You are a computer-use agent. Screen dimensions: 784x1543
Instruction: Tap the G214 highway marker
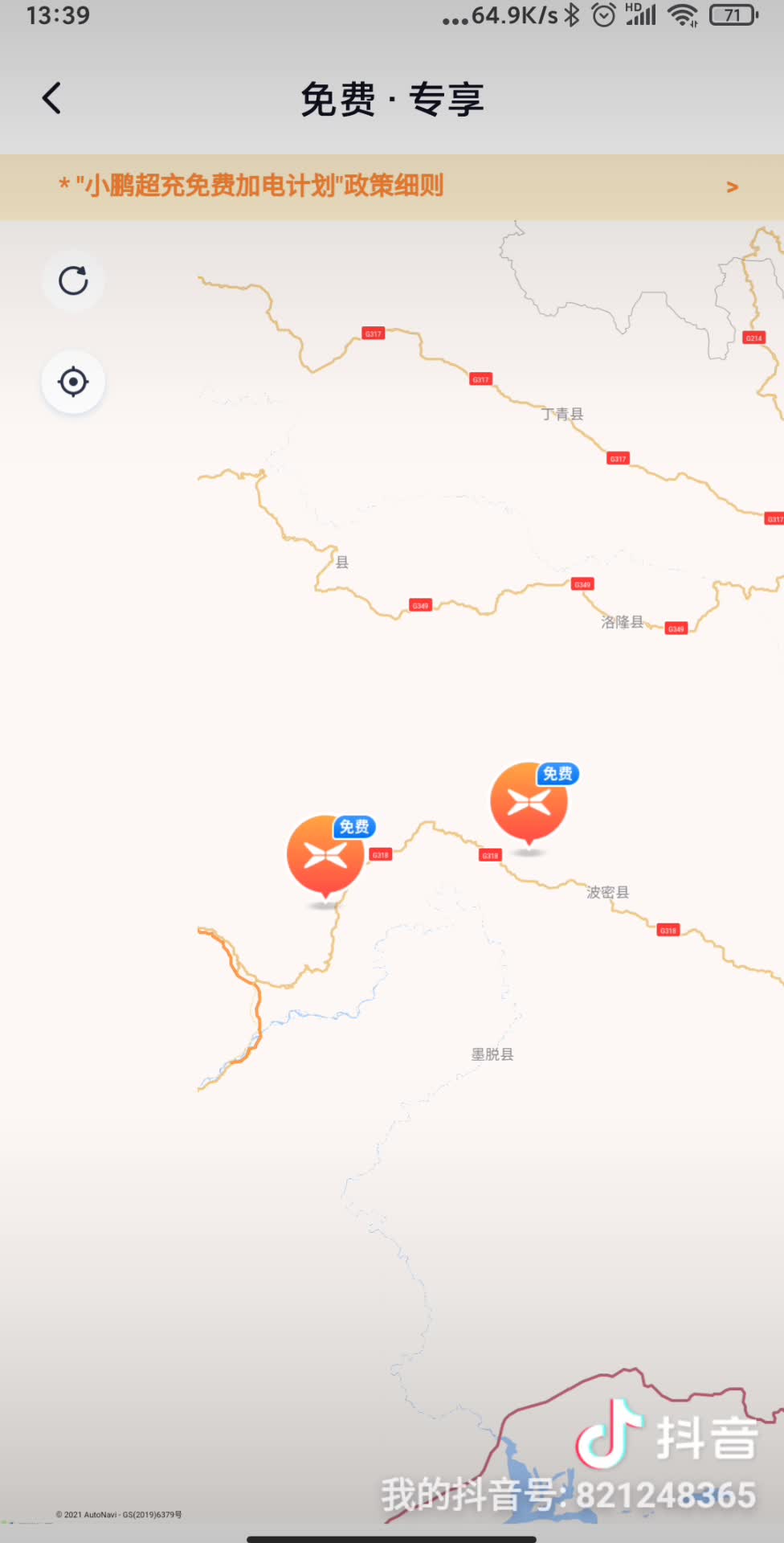point(753,338)
